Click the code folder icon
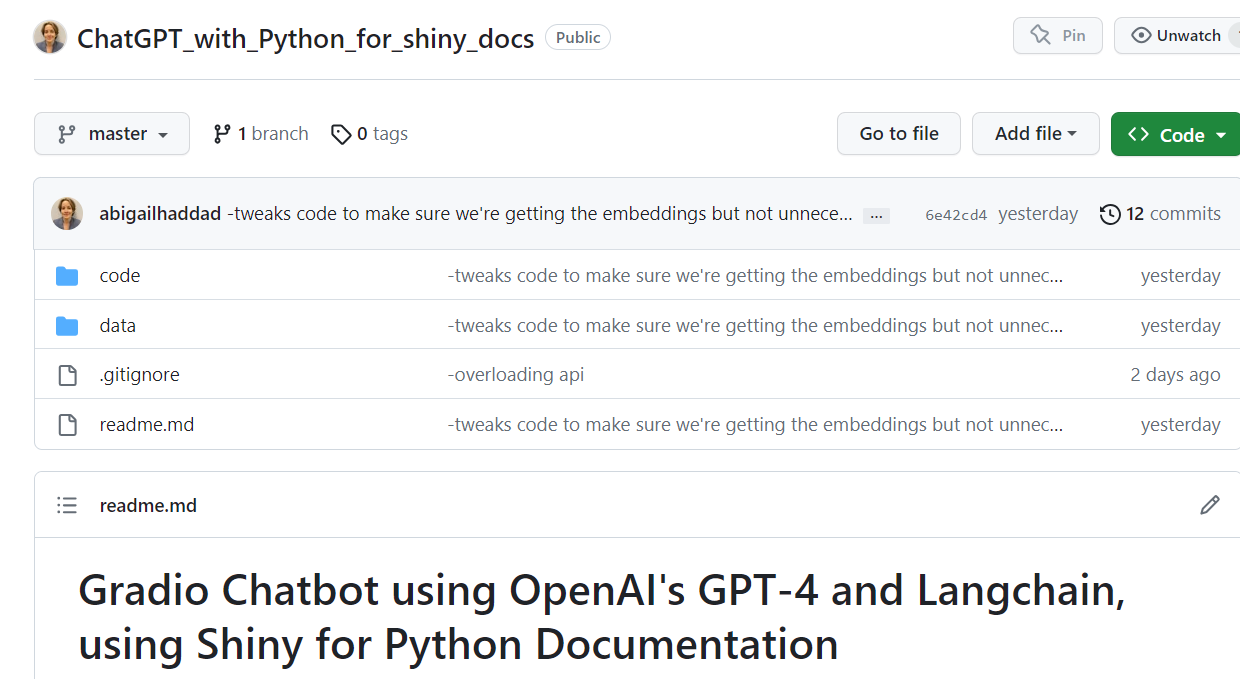 (x=67, y=276)
